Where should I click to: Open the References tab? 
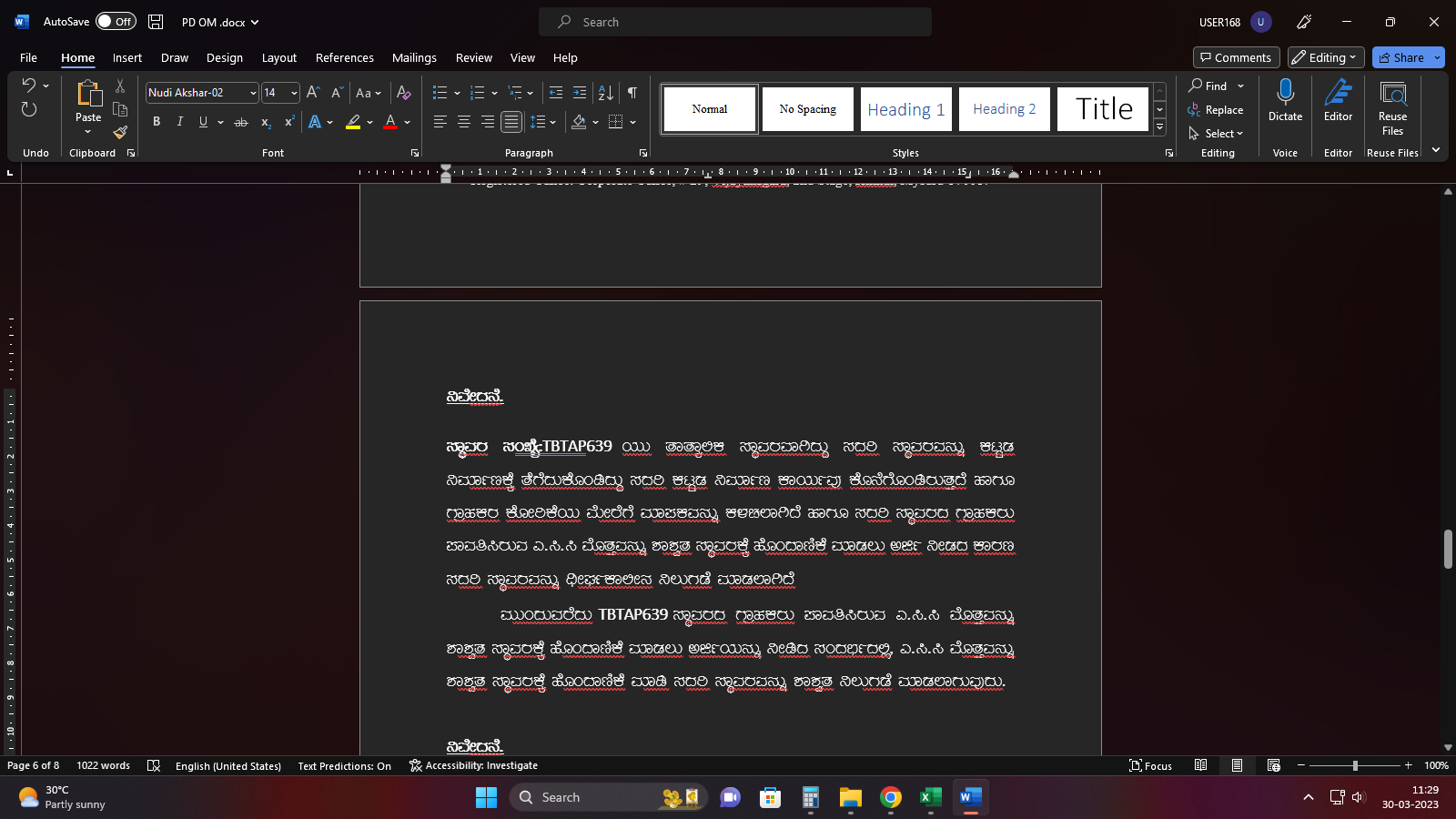(x=345, y=57)
